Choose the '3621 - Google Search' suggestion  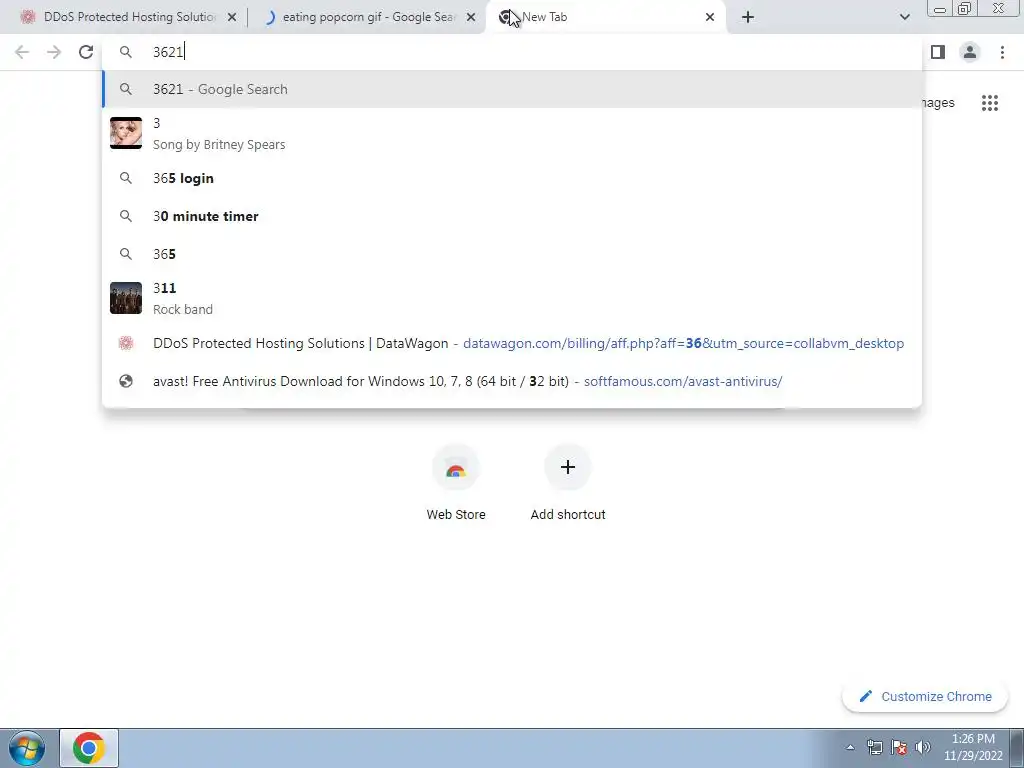(513, 89)
